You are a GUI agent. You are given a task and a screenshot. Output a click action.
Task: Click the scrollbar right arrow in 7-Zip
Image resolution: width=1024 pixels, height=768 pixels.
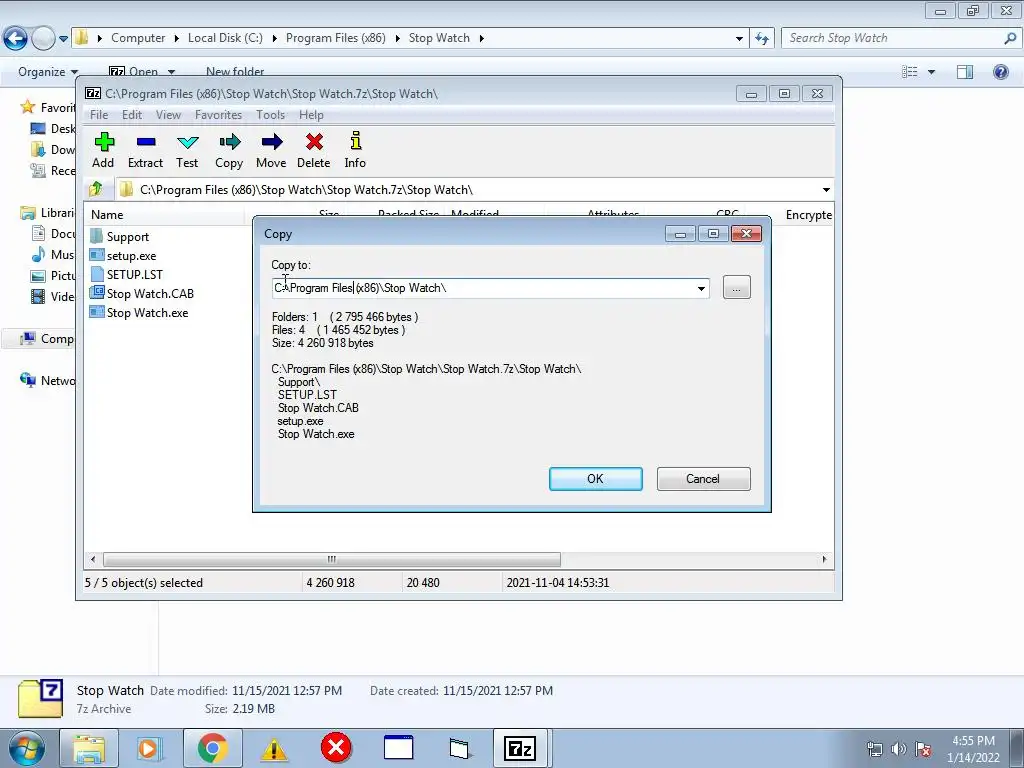(x=824, y=559)
